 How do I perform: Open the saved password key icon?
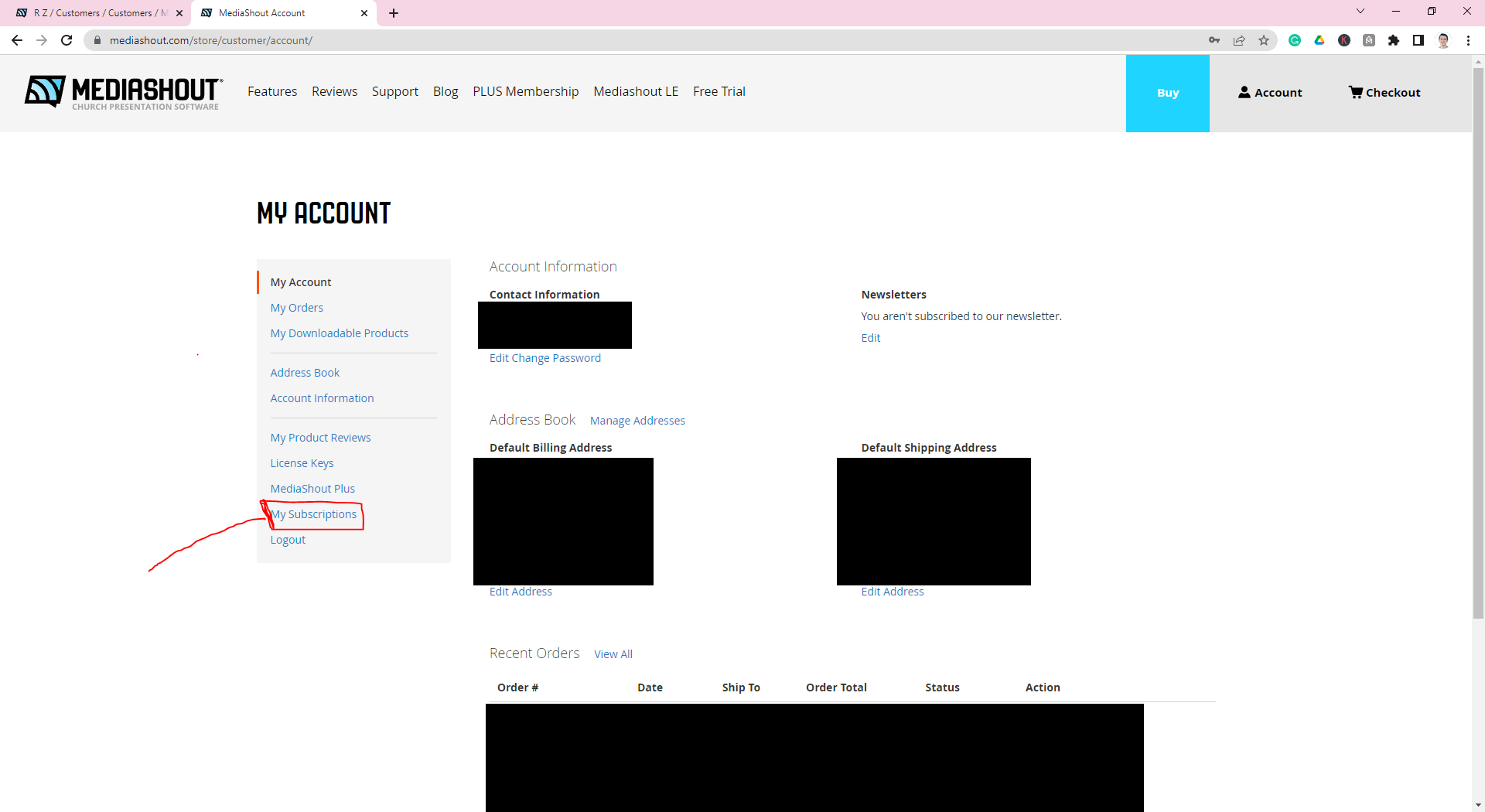[x=1214, y=40]
